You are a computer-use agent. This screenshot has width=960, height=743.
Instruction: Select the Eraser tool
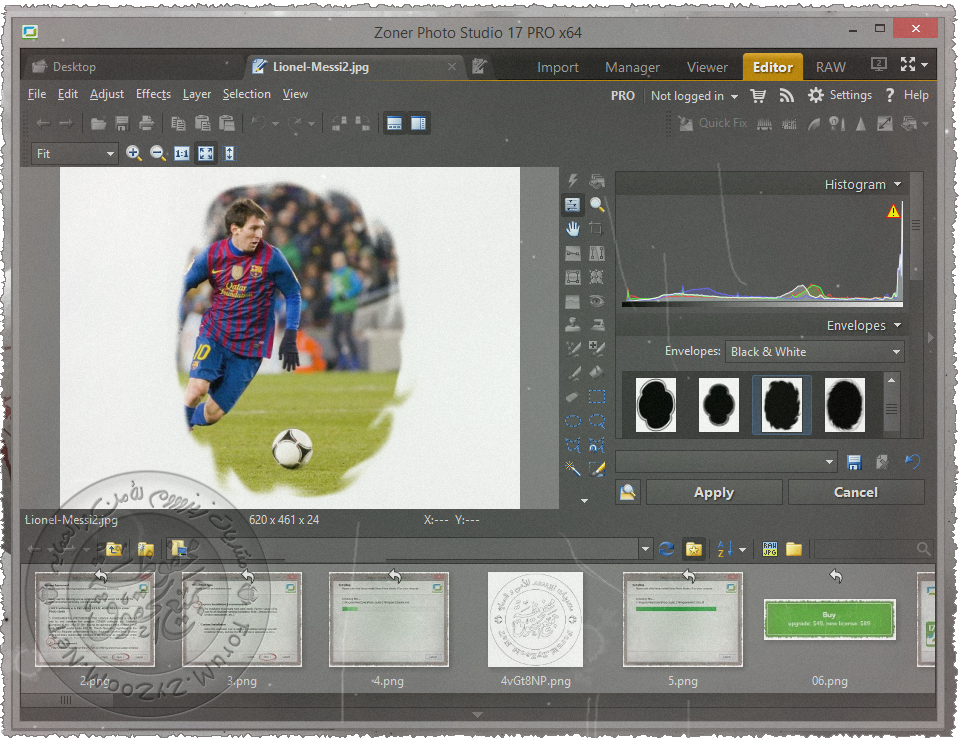[572, 397]
